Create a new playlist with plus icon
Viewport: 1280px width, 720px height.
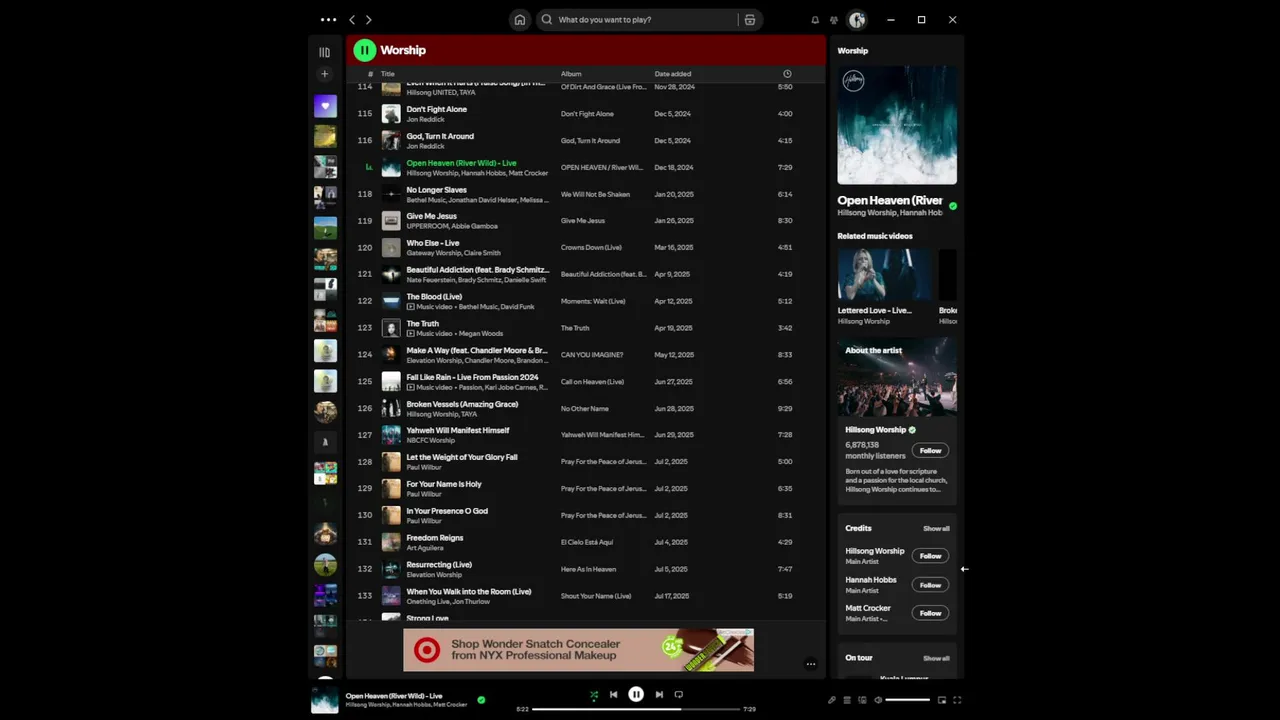[324, 74]
